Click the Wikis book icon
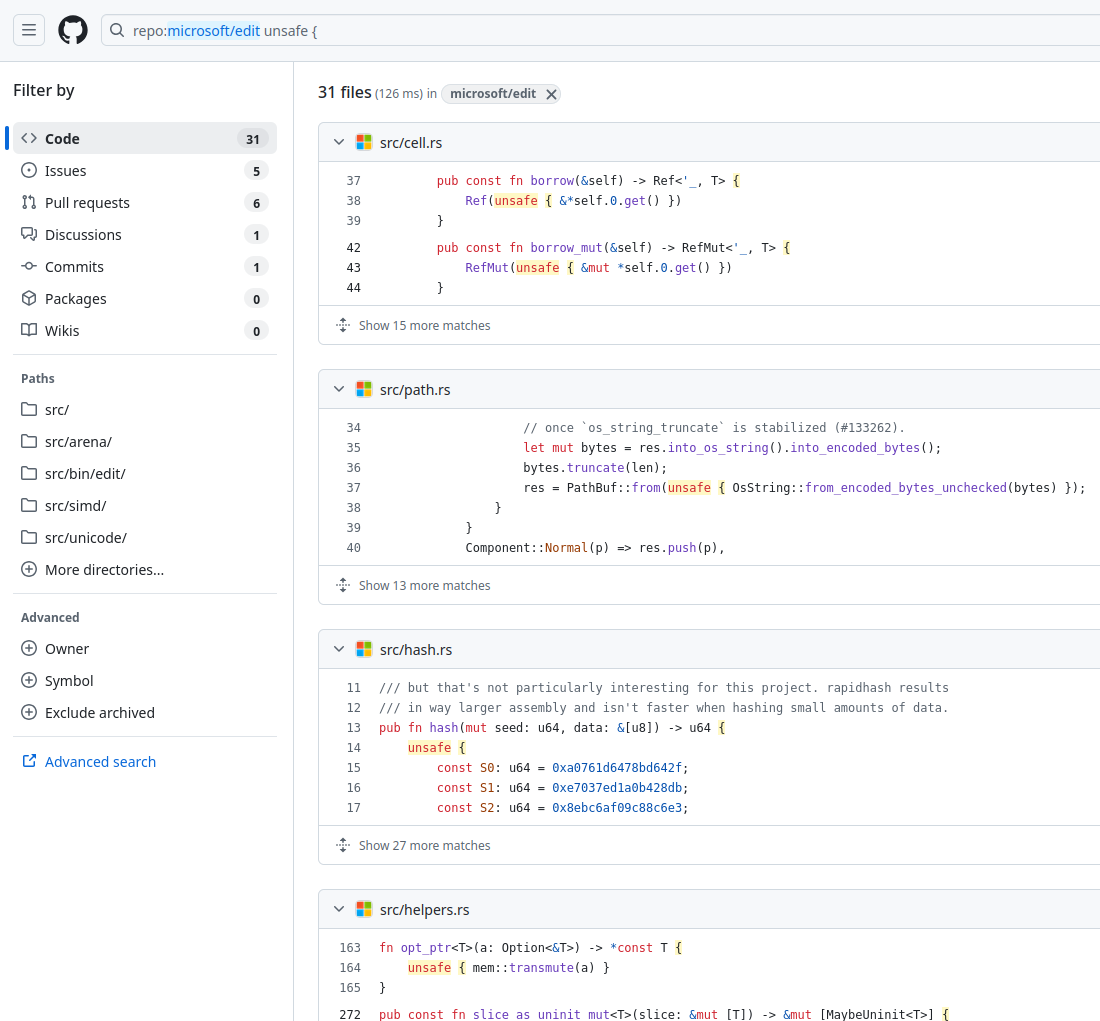 point(29,331)
